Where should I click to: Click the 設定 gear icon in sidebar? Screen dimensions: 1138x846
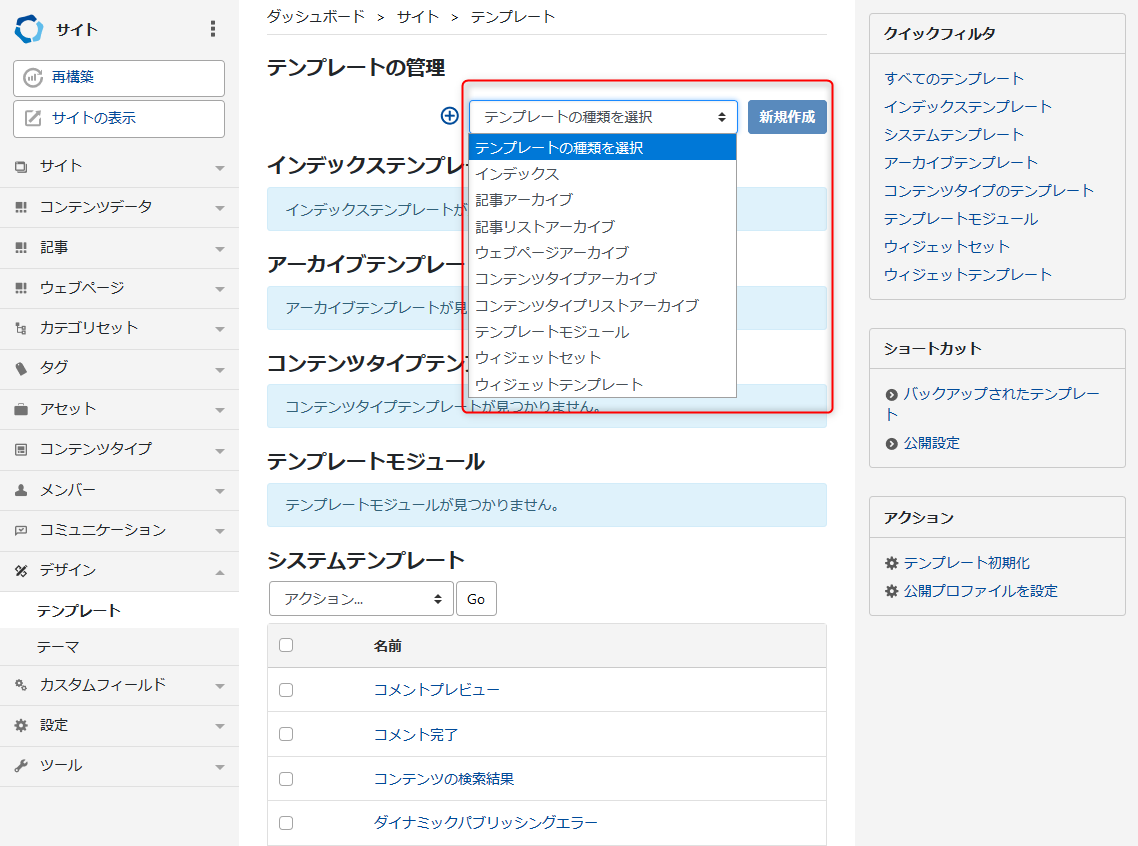pos(21,726)
